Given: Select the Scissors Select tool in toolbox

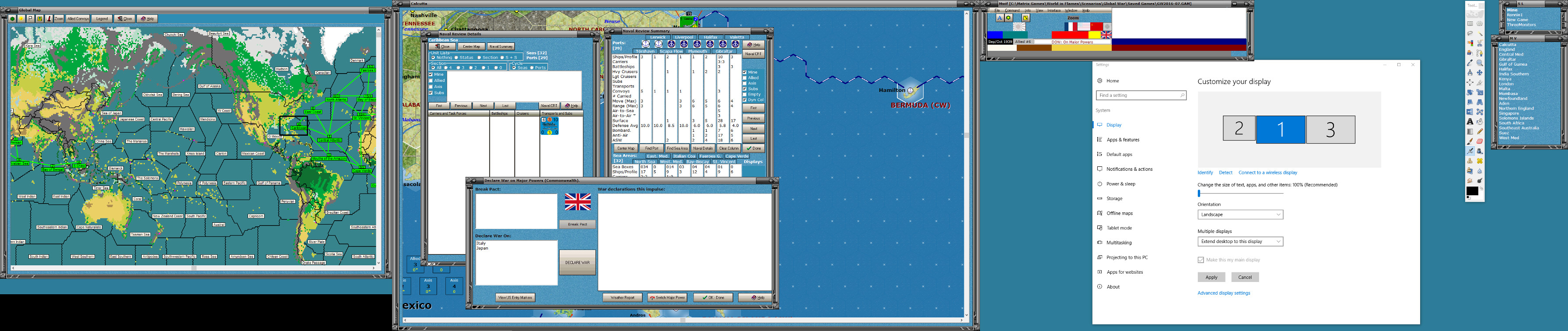Looking at the screenshot, I should point(1480,42).
